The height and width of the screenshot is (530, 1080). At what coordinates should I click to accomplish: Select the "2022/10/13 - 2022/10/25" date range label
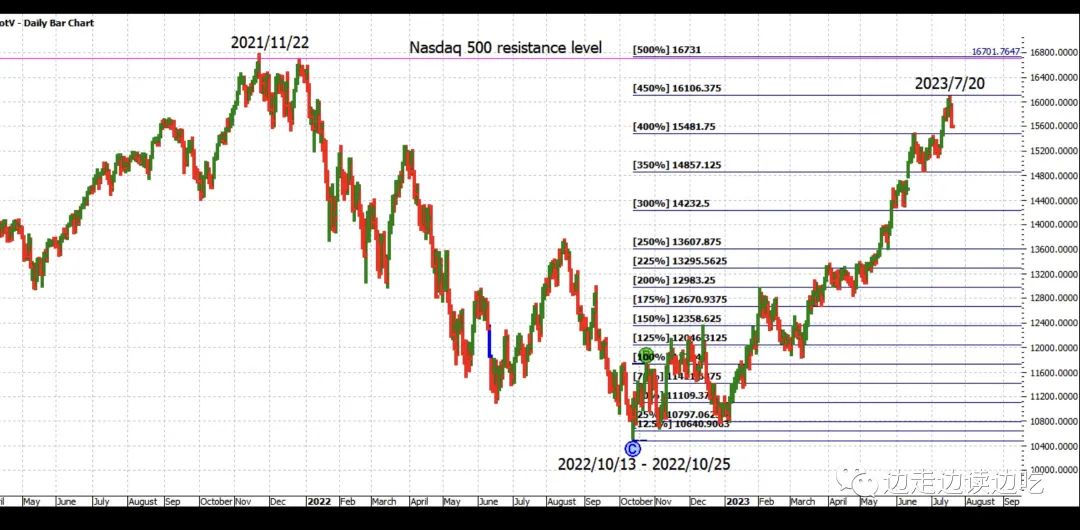(x=644, y=464)
